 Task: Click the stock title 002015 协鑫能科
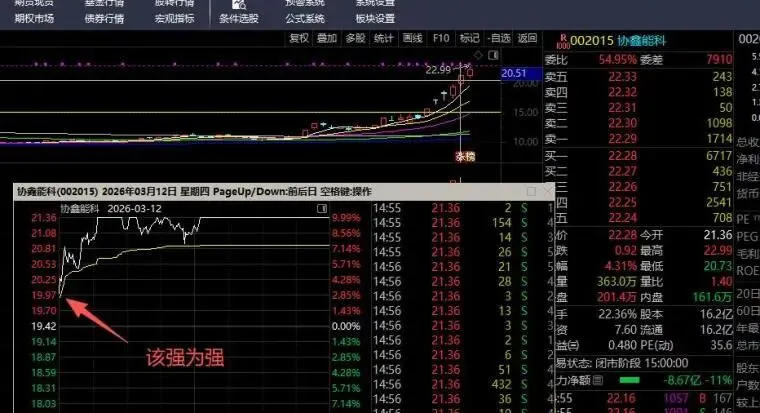(618, 41)
